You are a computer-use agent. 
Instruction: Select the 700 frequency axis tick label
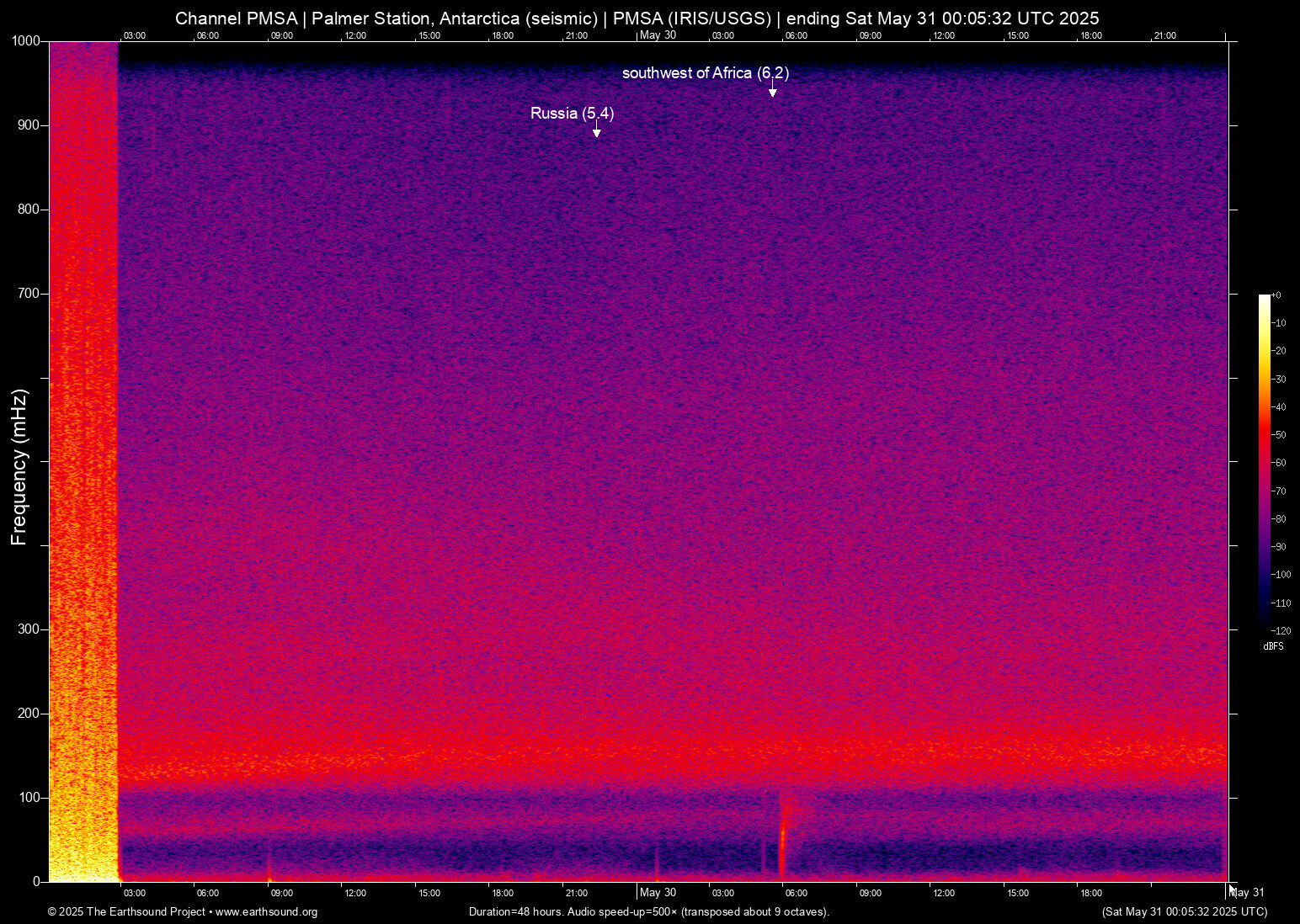pos(29,294)
